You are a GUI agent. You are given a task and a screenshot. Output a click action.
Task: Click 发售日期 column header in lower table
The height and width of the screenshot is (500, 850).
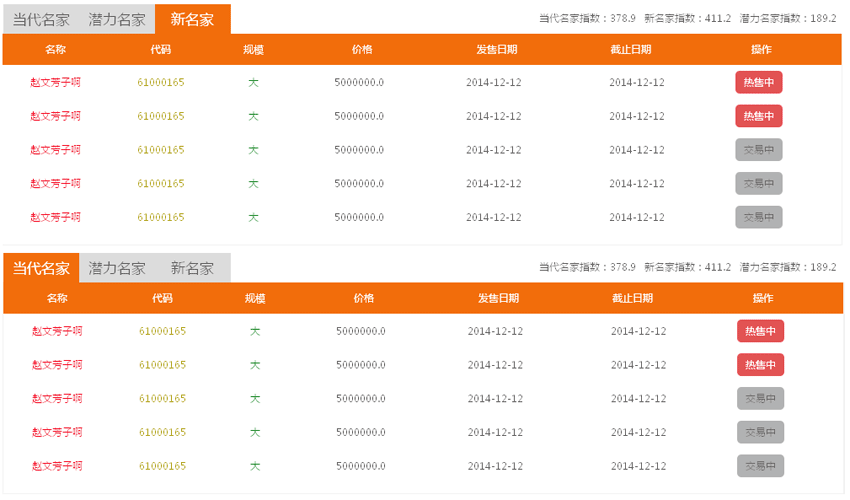(x=498, y=298)
